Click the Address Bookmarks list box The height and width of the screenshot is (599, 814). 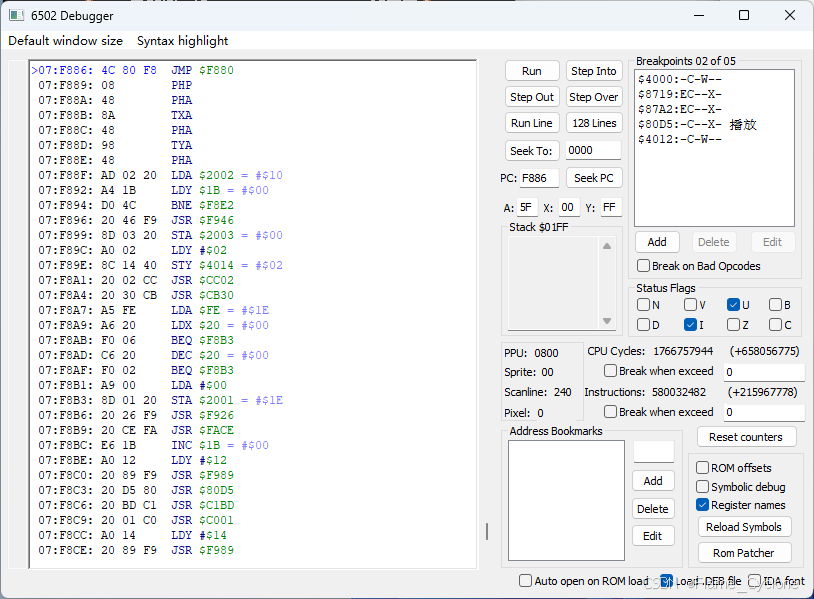(566, 500)
